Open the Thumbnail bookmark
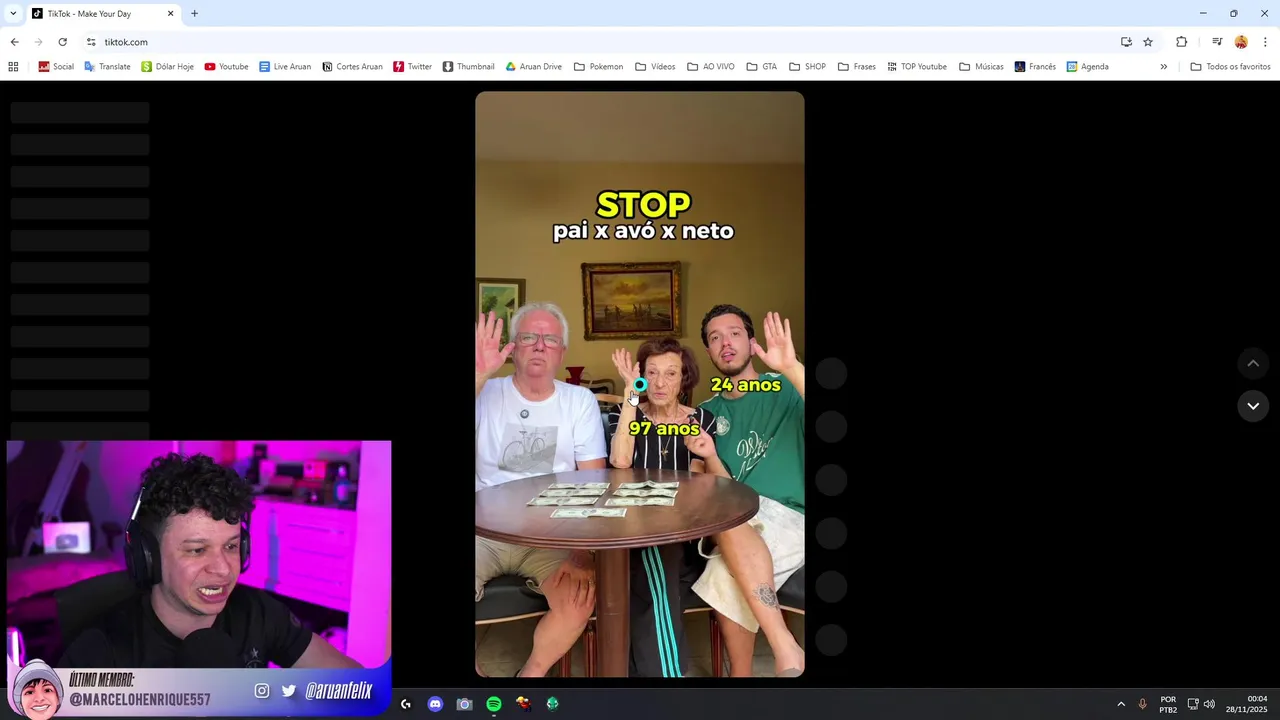The image size is (1280, 720). (x=469, y=67)
